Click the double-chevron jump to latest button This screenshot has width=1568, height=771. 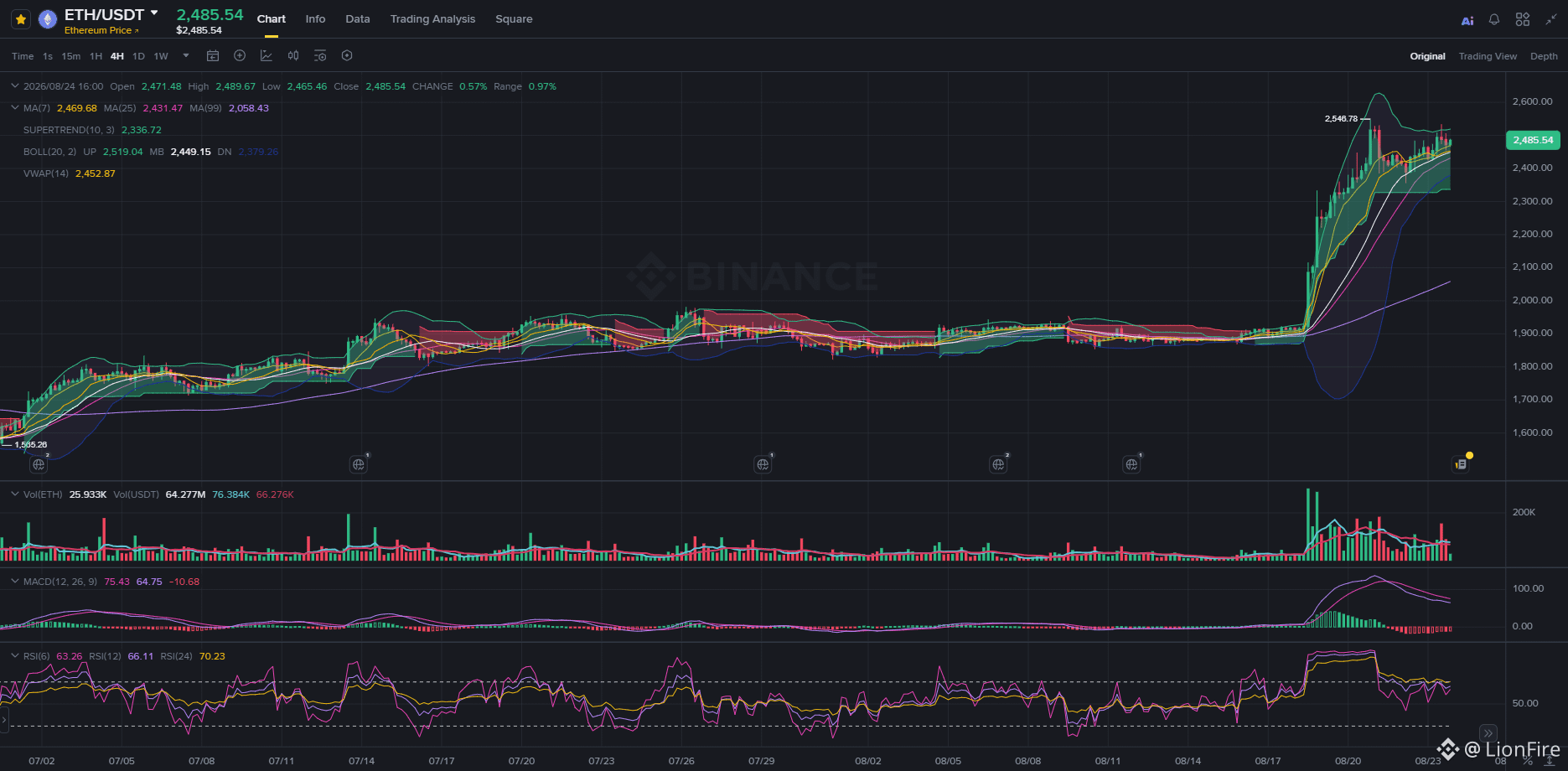click(x=1488, y=733)
